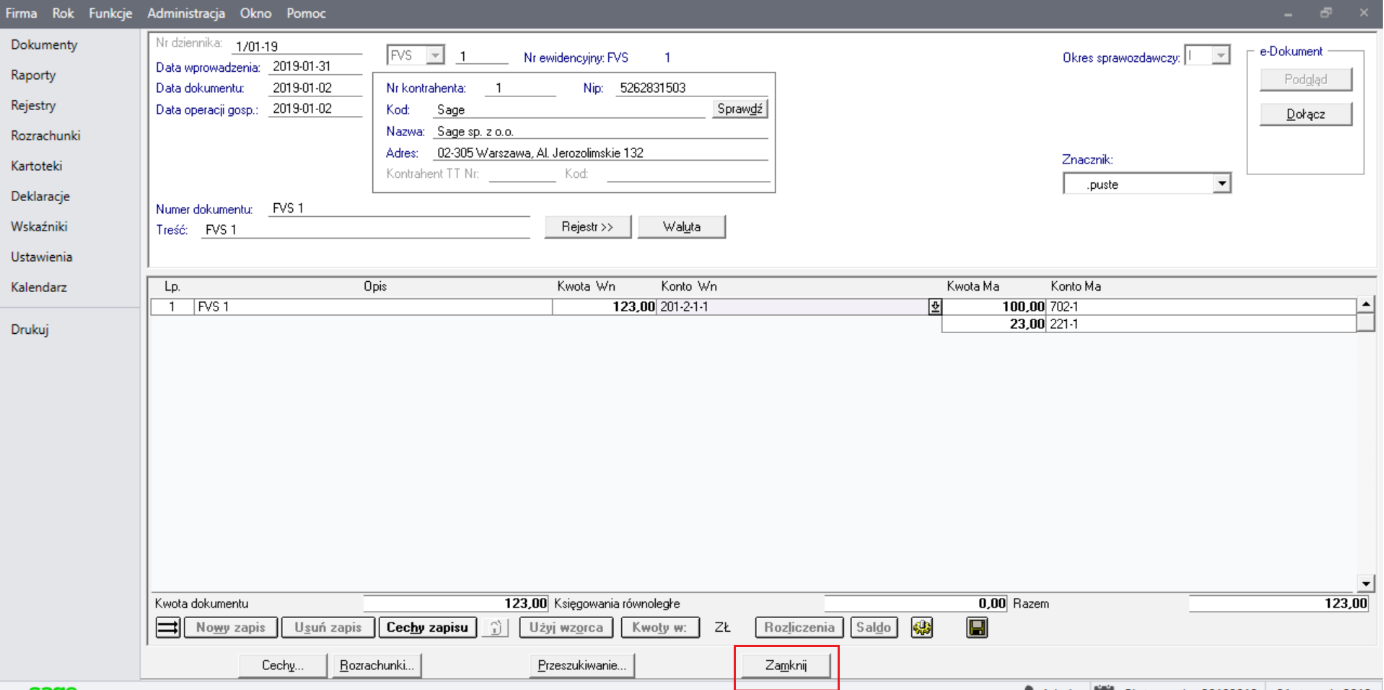Image resolution: width=1384 pixels, height=690 pixels.
Task: Open the Administracja menu
Action: click(186, 13)
